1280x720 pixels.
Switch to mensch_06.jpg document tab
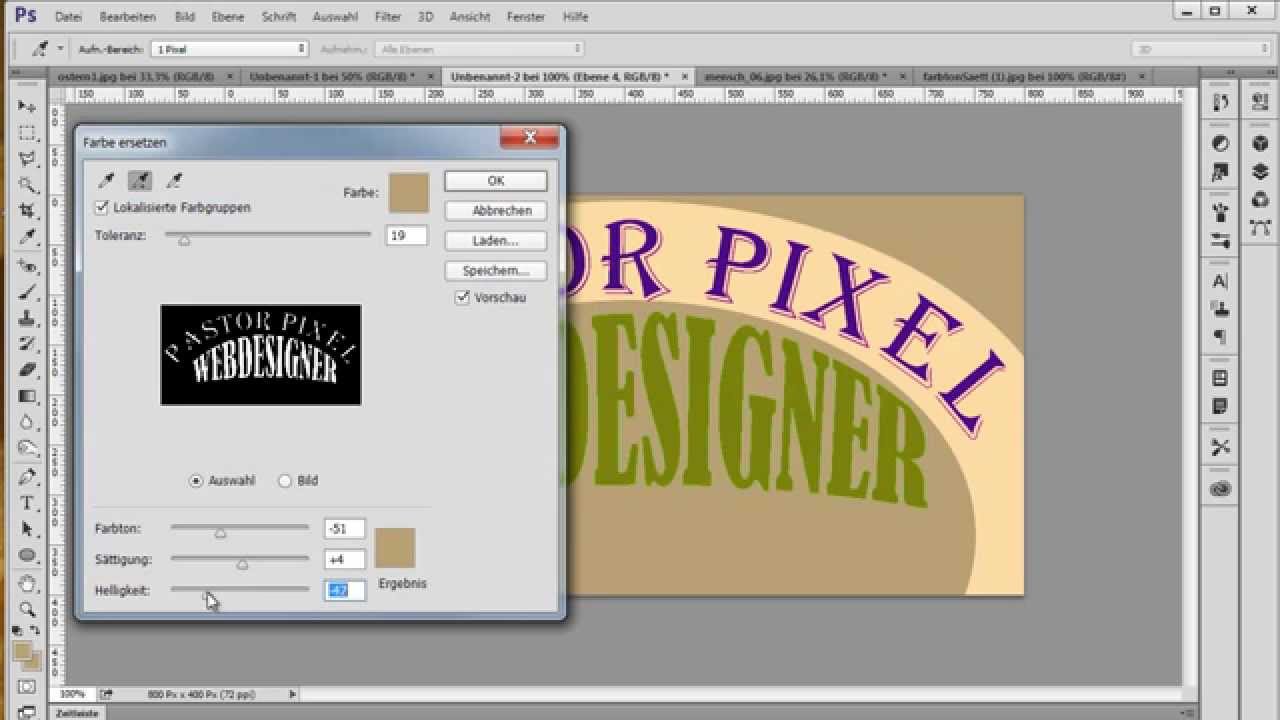pos(796,76)
